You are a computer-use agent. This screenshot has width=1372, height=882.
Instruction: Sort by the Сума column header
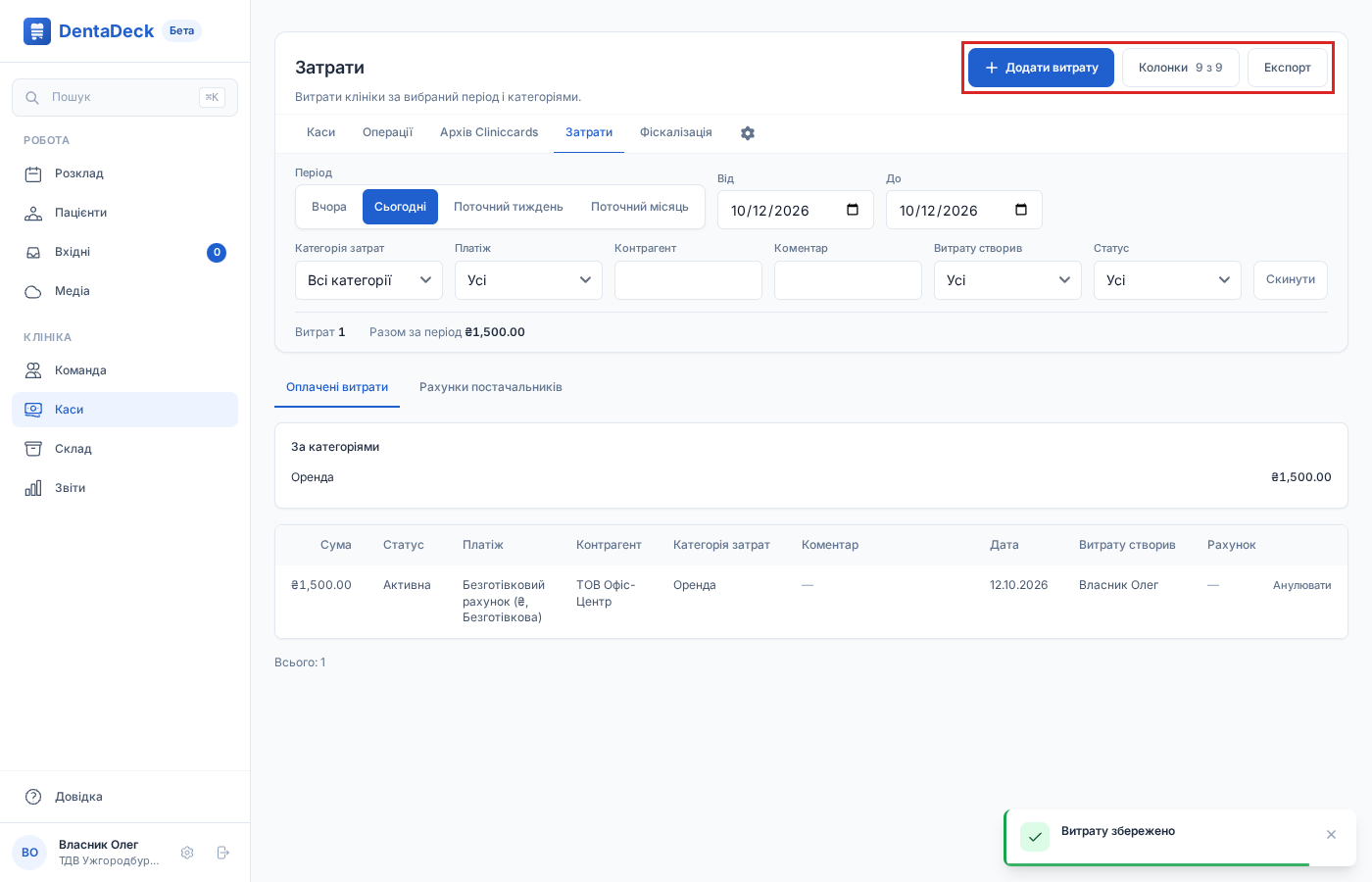click(x=336, y=545)
